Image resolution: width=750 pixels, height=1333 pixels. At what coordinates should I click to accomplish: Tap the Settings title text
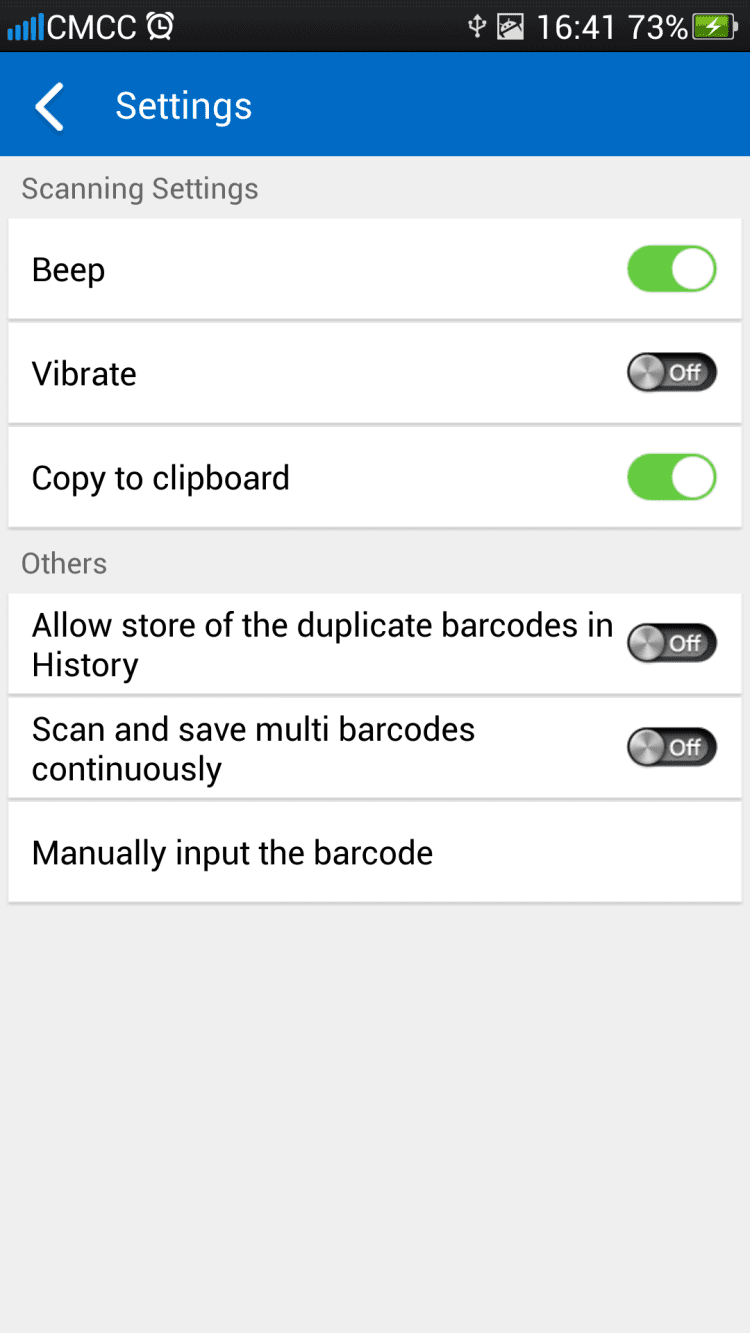coord(183,106)
